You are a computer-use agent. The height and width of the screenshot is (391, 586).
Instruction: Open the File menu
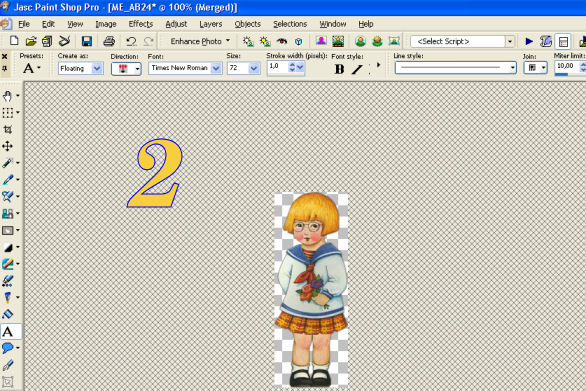coord(24,24)
